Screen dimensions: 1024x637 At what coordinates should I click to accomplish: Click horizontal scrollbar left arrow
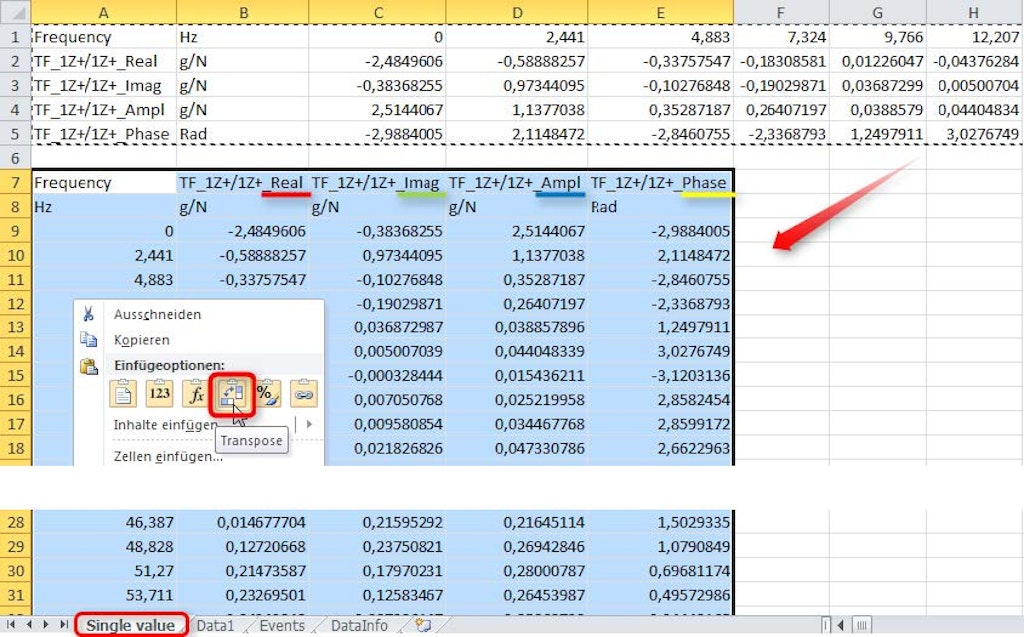(840, 626)
